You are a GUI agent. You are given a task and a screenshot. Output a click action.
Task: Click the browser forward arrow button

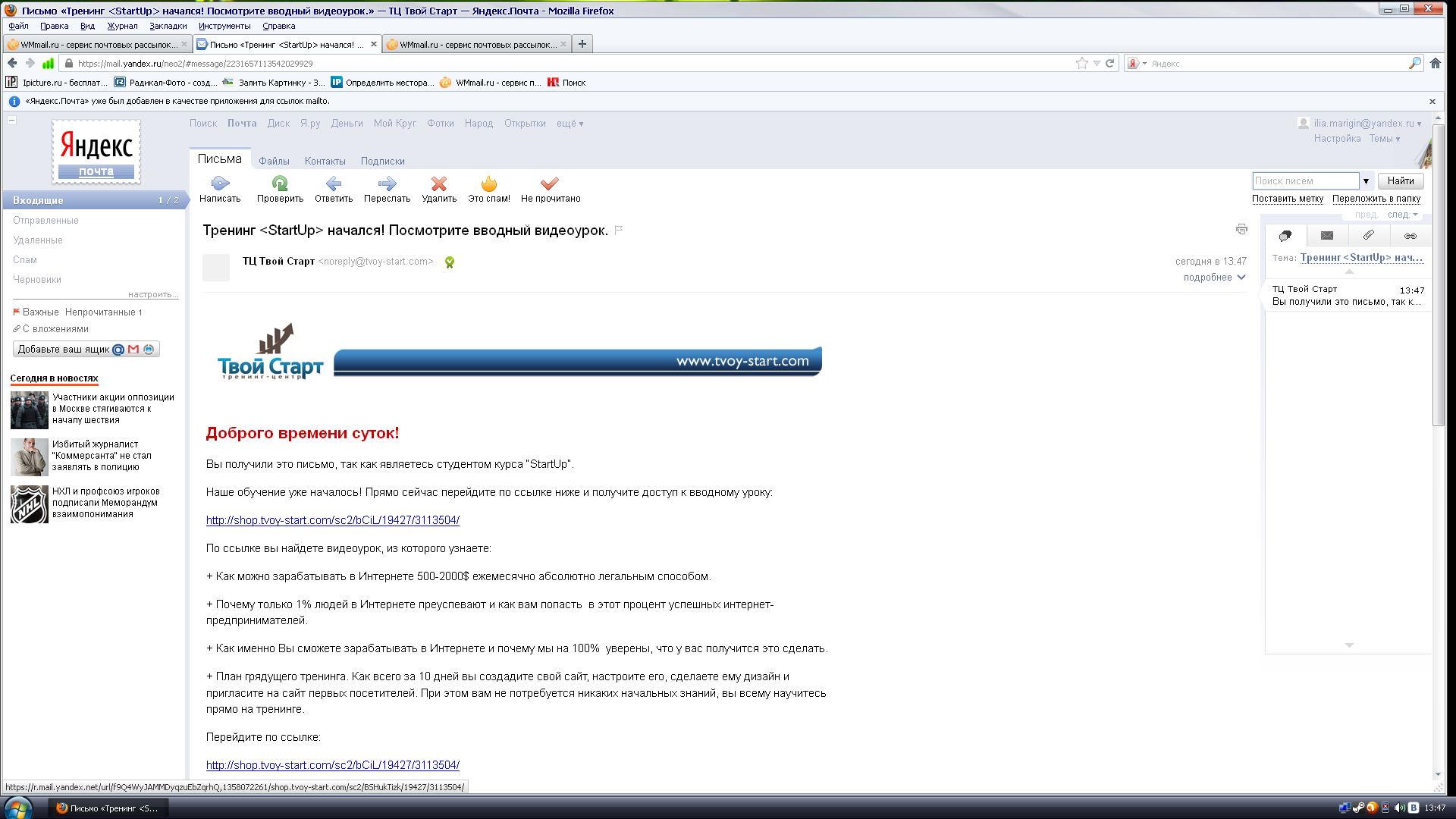tap(30, 64)
